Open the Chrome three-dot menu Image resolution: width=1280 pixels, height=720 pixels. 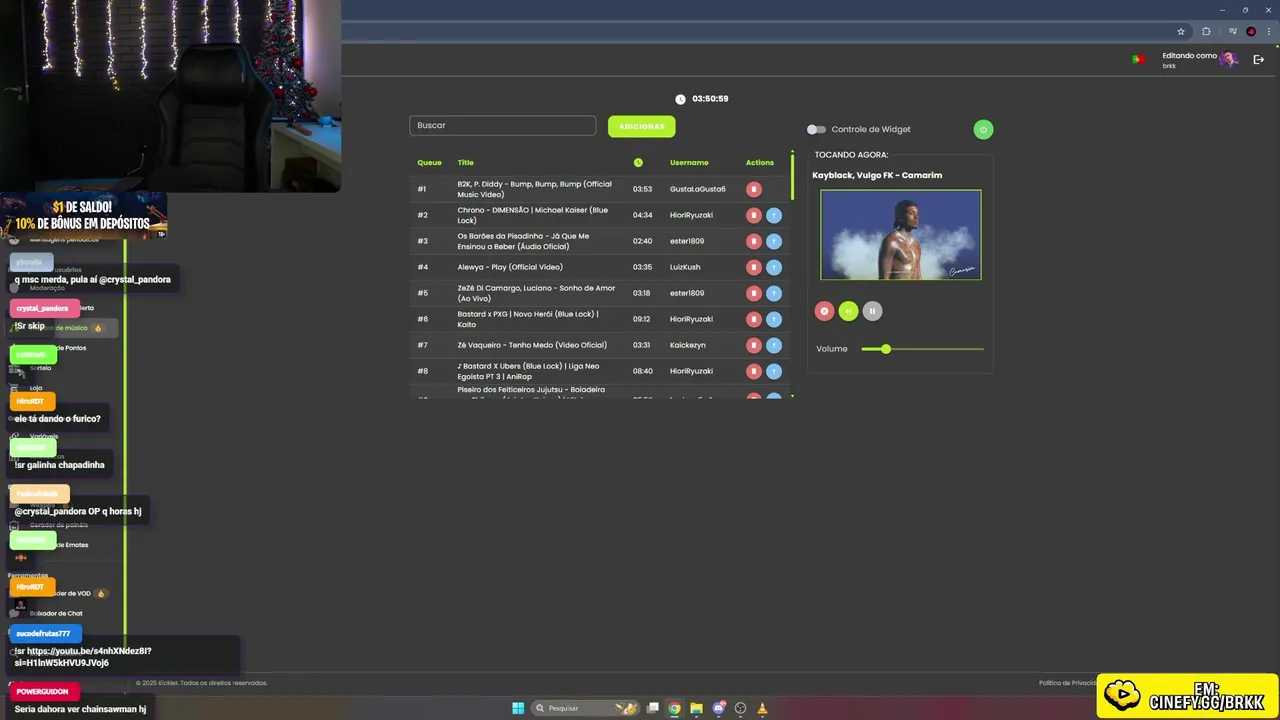click(1268, 31)
